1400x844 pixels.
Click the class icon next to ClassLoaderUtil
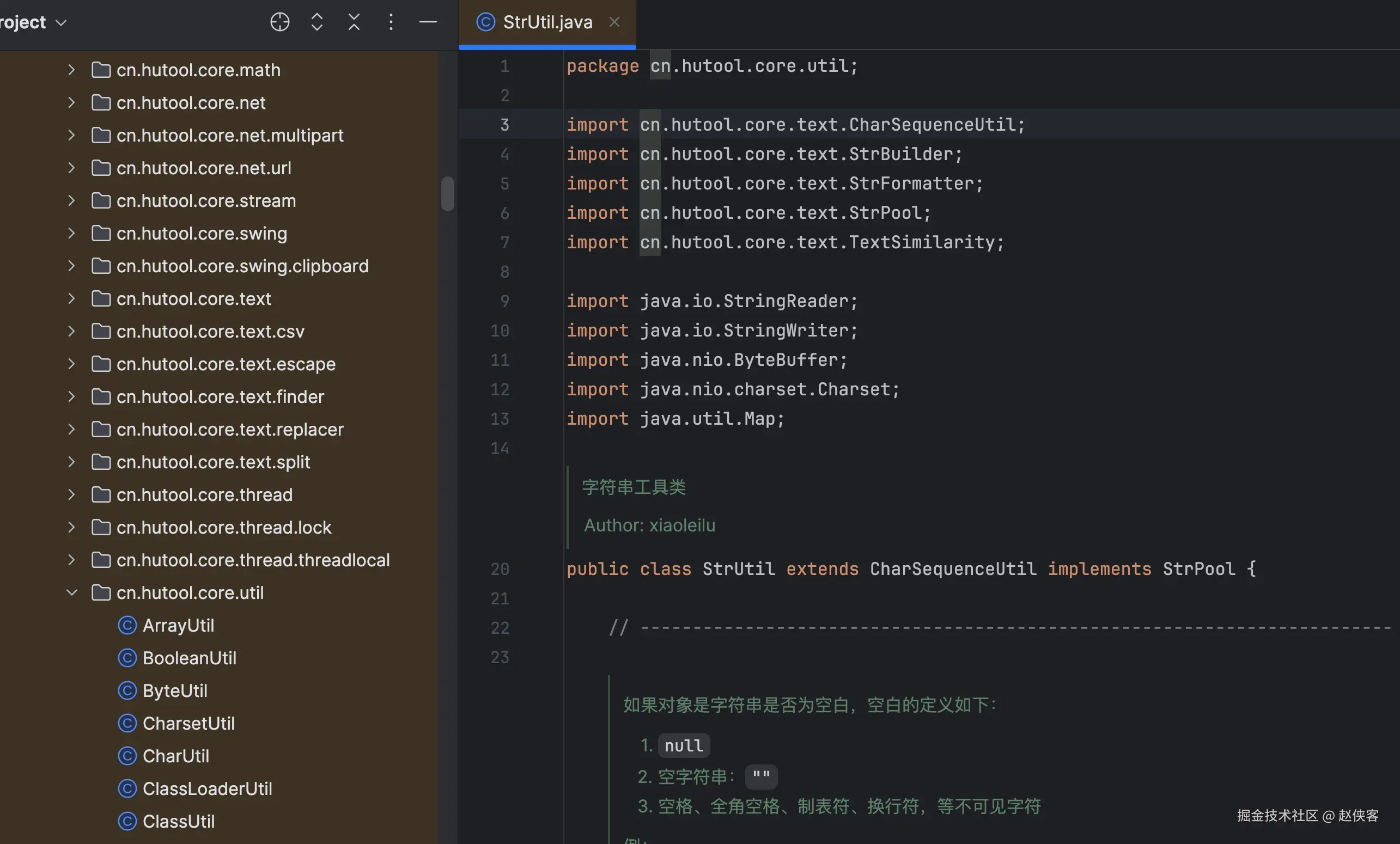coord(127,789)
